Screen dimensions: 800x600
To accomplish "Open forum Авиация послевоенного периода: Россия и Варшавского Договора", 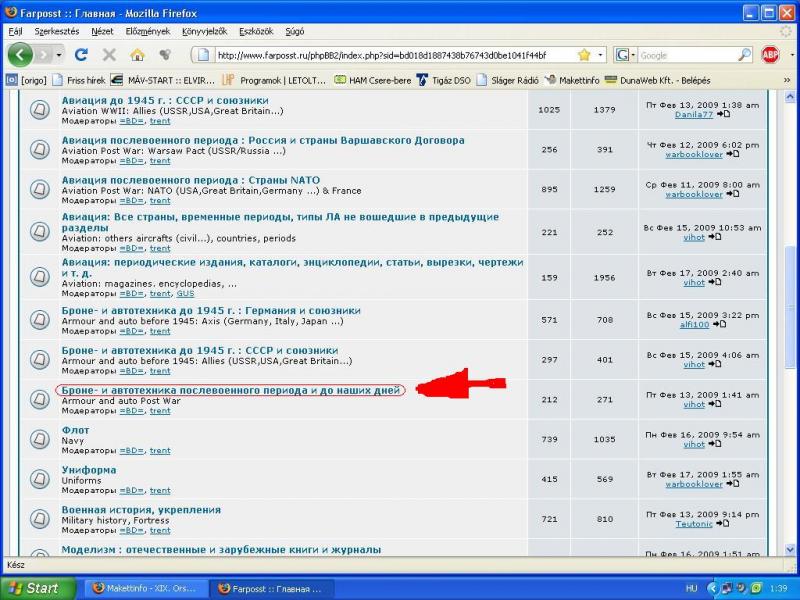I will click(x=263, y=140).
